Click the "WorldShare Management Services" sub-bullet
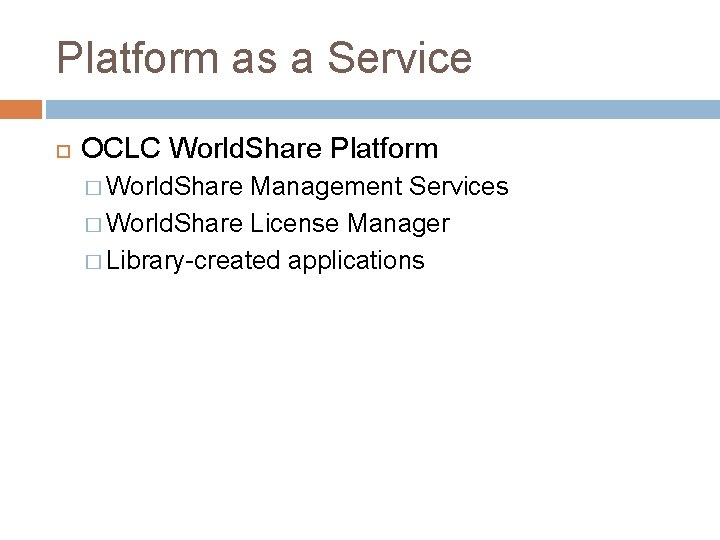Image resolution: width=720 pixels, height=540 pixels. [x=307, y=186]
